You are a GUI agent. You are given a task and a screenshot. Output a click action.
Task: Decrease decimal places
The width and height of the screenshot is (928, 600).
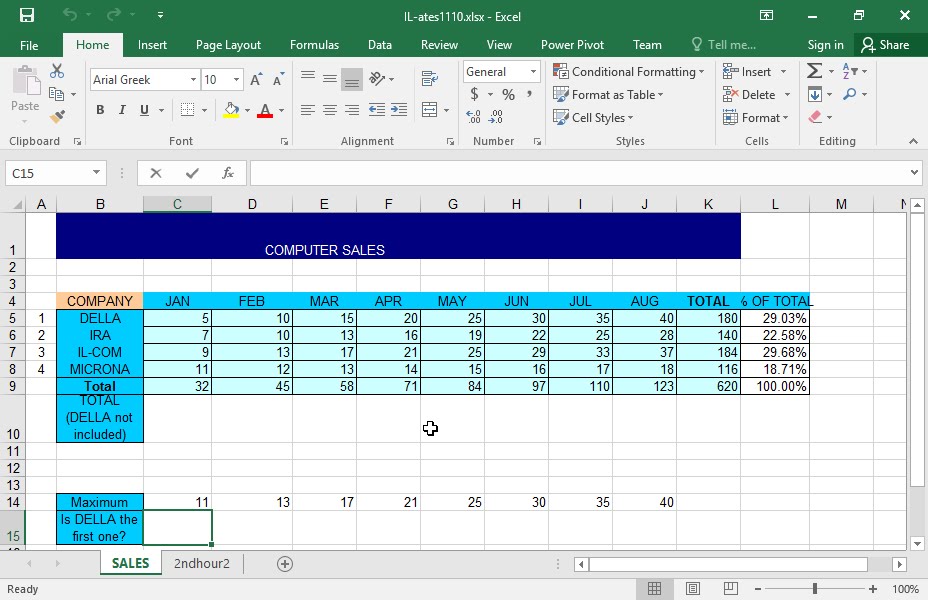point(495,117)
